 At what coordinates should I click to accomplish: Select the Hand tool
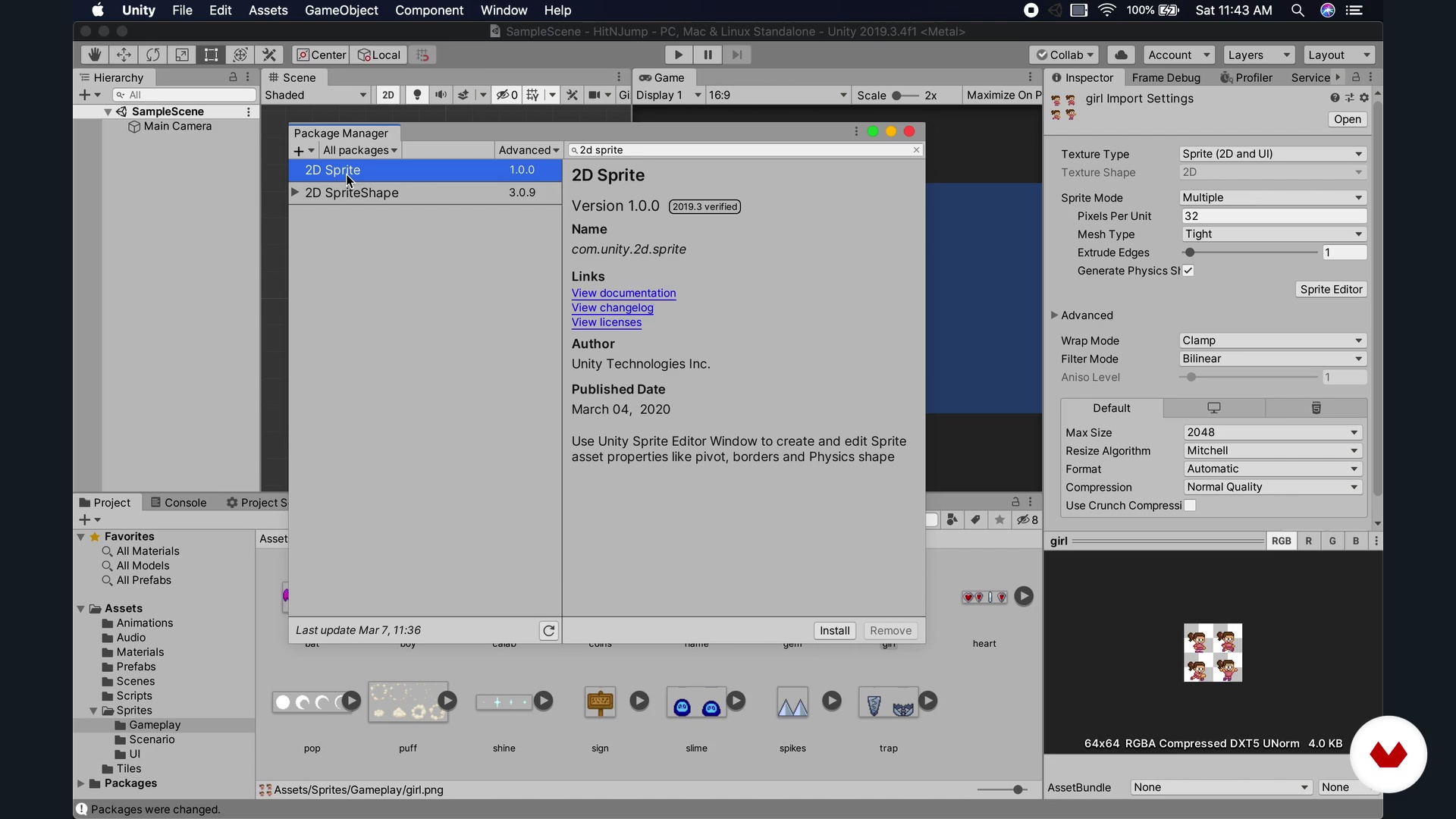tap(94, 55)
